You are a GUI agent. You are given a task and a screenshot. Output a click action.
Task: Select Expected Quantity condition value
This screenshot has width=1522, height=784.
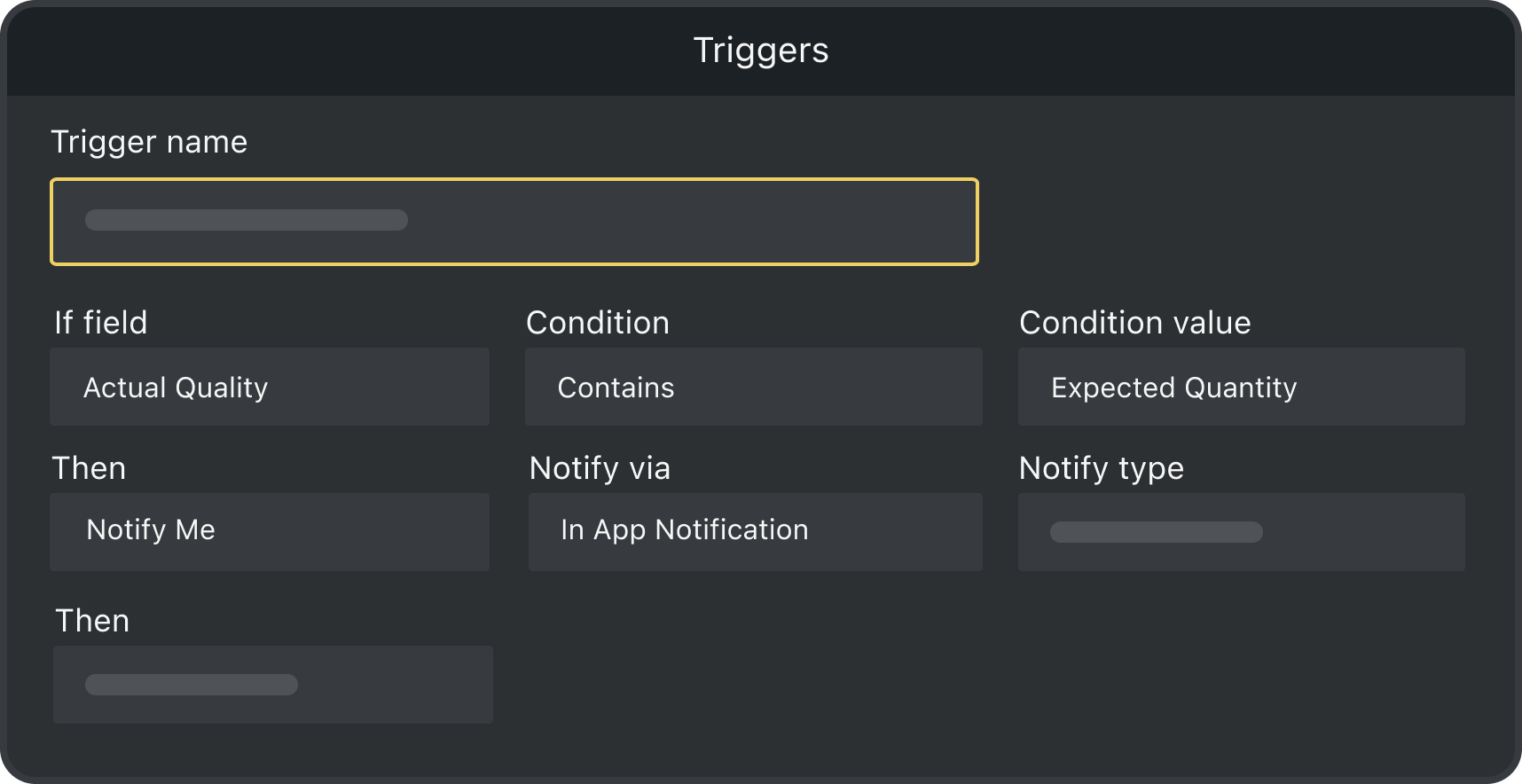1241,387
